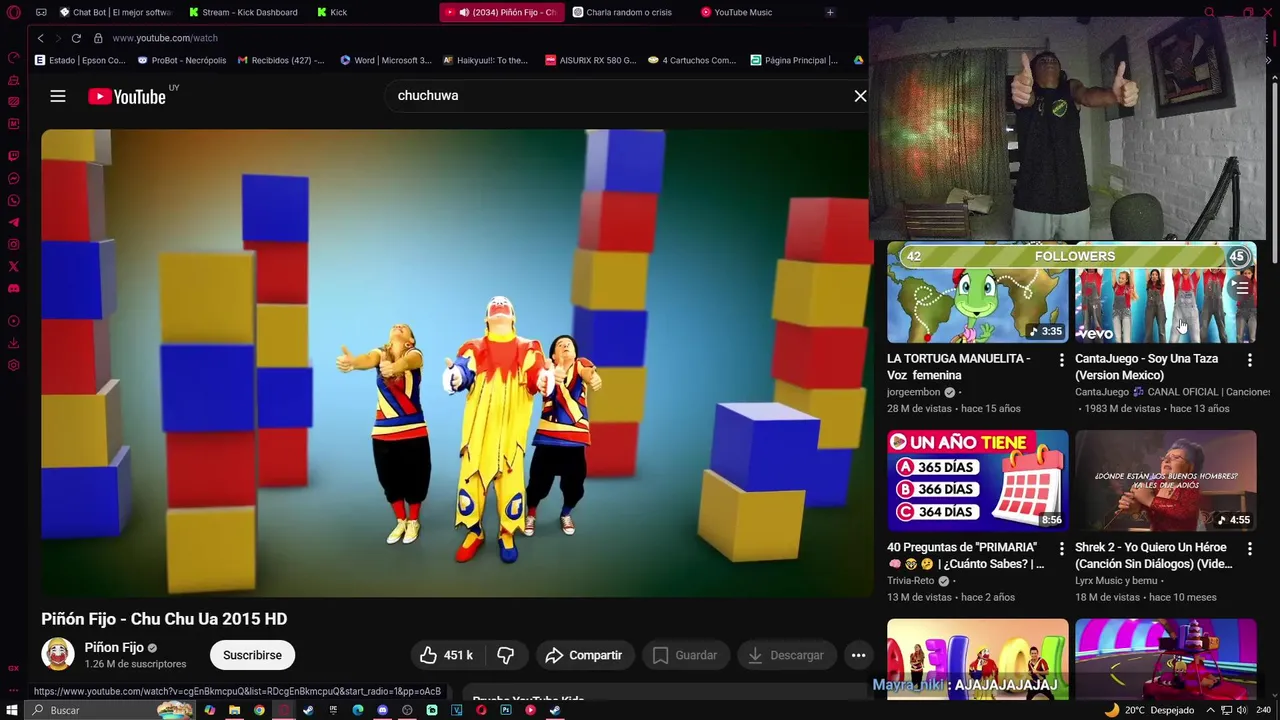Open options for CantaJuego Soy Una Taza
The height and width of the screenshot is (720, 1280).
click(x=1249, y=360)
